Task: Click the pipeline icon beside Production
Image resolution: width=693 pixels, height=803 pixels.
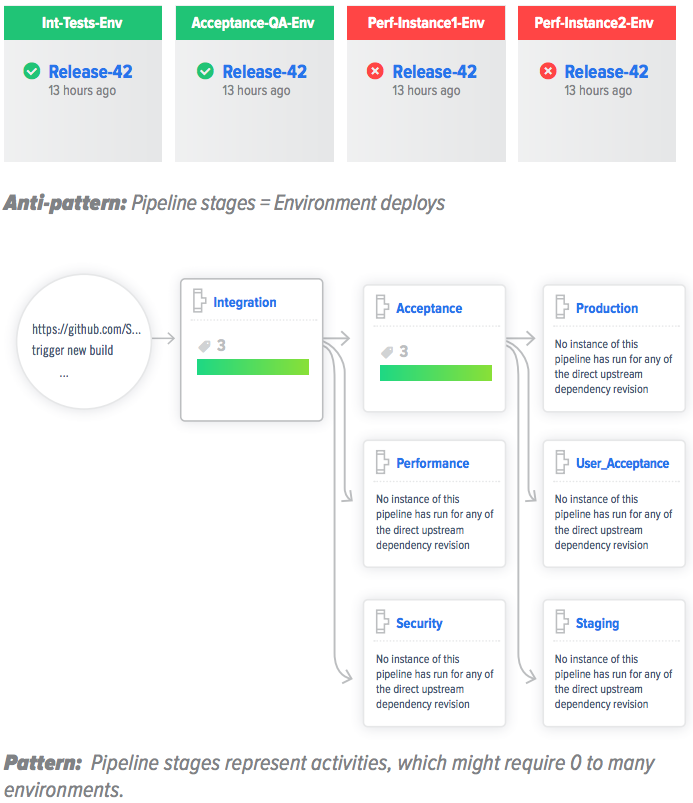Action: coord(561,308)
